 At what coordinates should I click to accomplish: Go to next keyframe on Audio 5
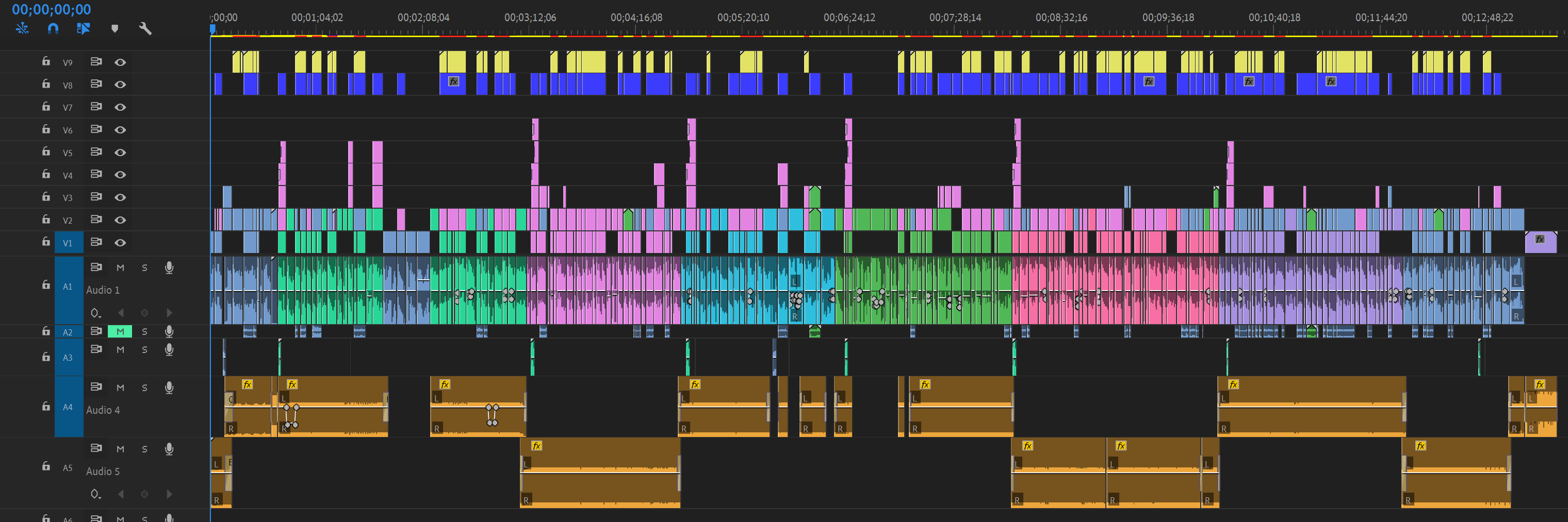[x=169, y=494]
